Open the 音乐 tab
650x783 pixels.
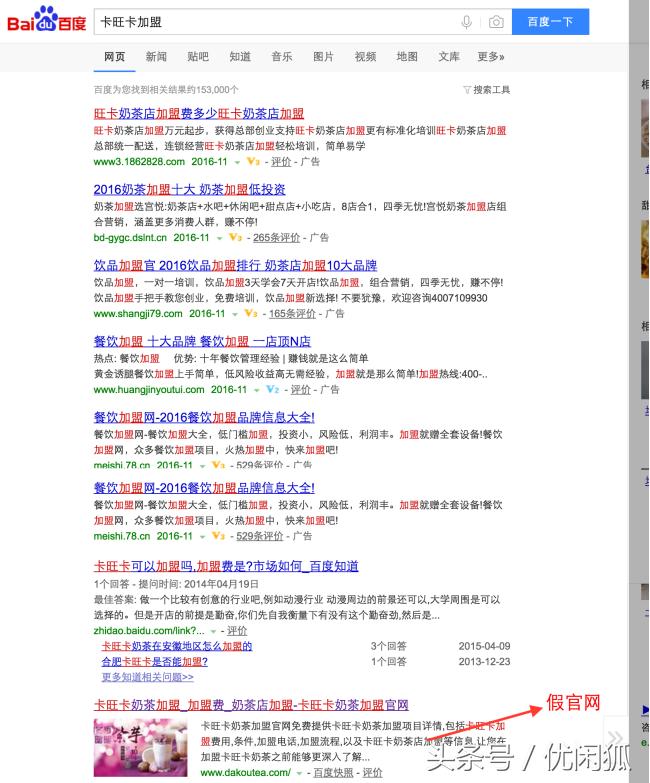point(282,56)
